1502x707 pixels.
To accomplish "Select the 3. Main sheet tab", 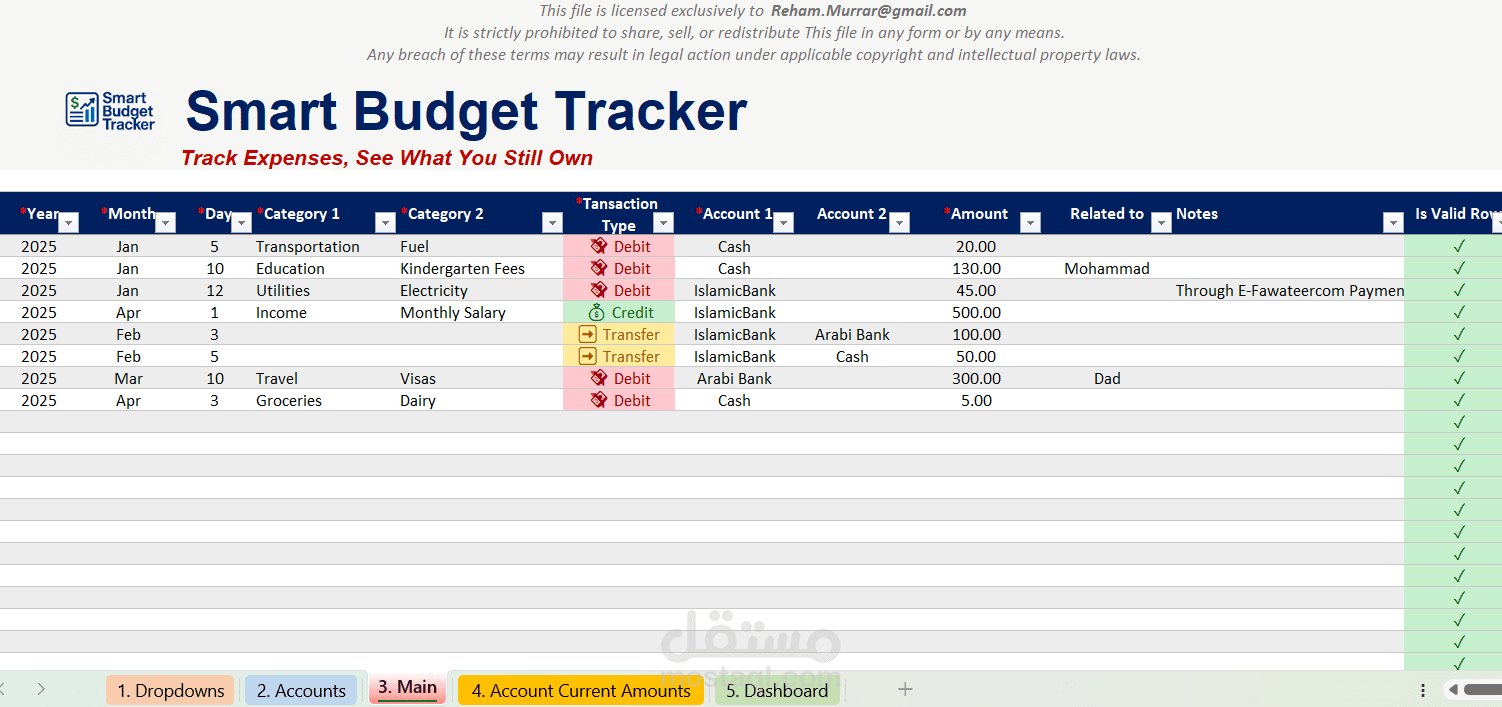I will (408, 688).
